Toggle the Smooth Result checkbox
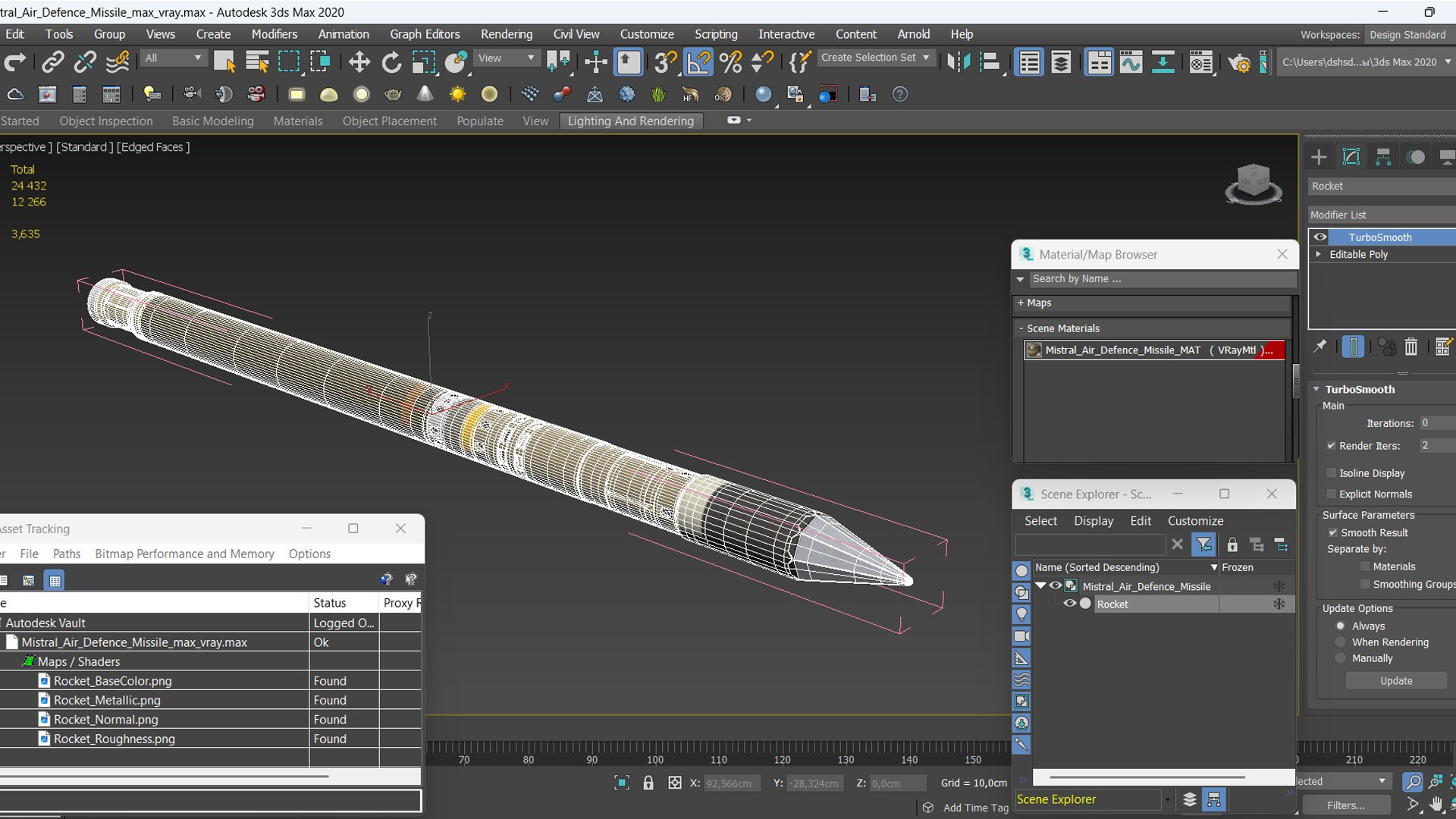The image size is (1456, 819). (x=1332, y=533)
